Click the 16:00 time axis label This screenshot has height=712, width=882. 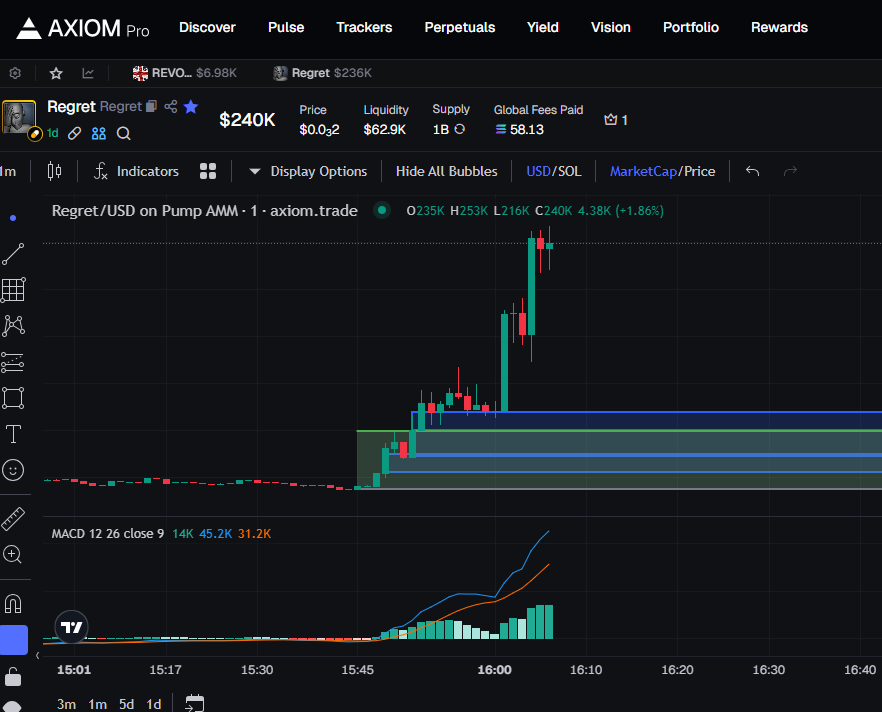coord(494,670)
